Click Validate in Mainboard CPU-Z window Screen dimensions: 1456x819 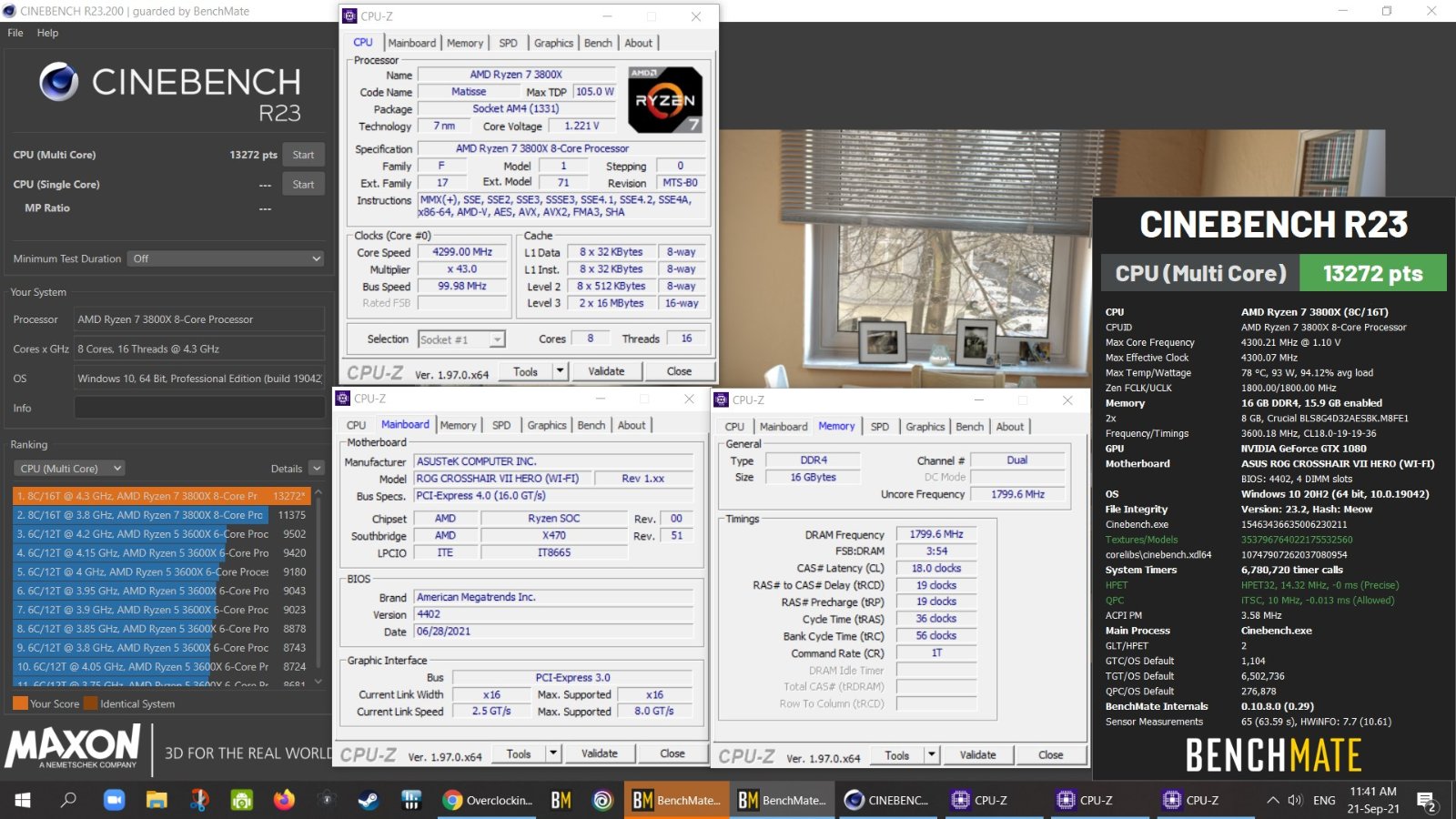pos(599,753)
